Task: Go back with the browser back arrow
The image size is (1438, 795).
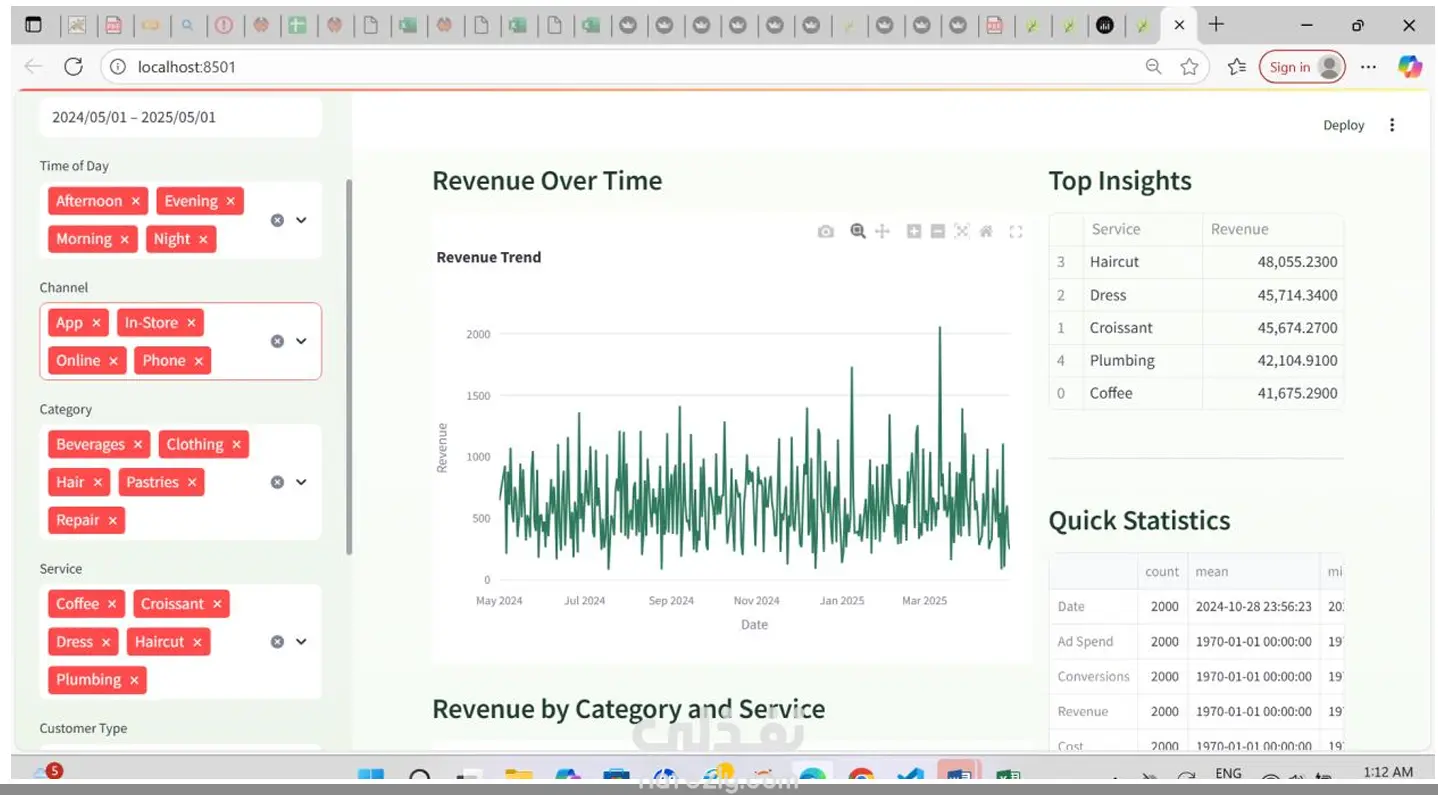Action: point(33,67)
